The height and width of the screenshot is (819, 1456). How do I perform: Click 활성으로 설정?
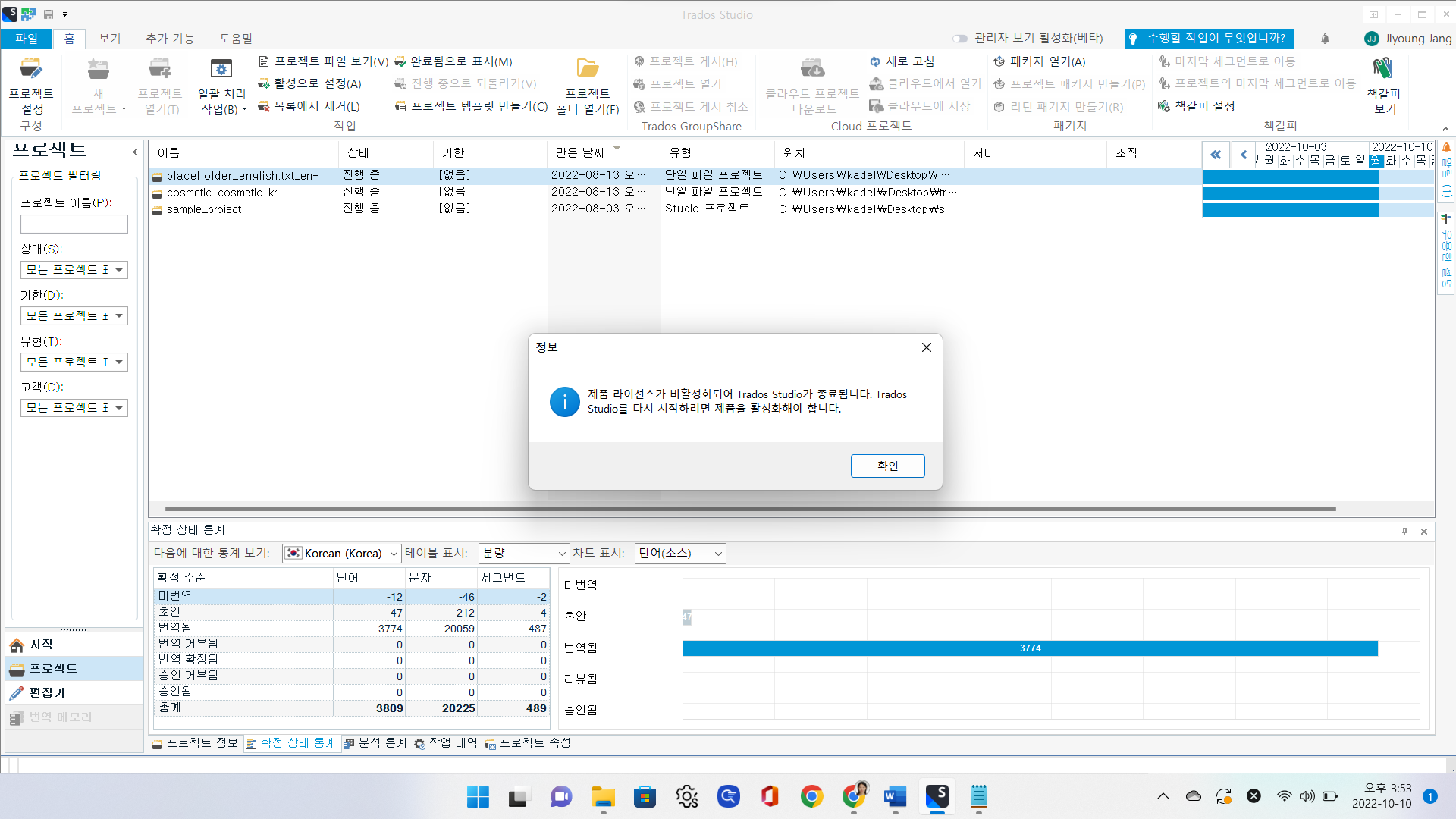tap(309, 83)
